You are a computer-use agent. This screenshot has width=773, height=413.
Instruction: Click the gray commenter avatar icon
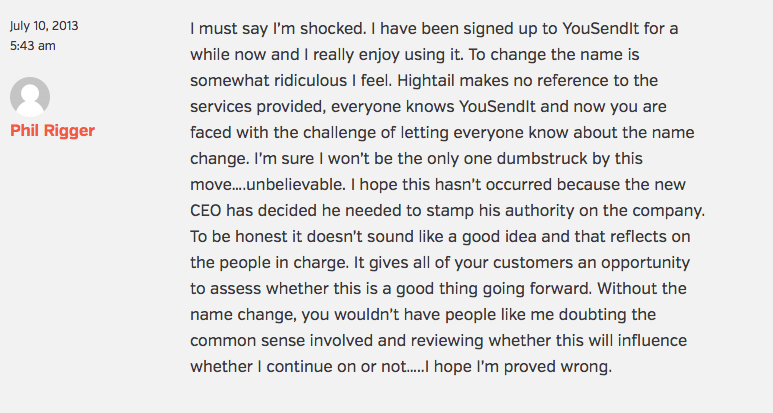click(30, 96)
